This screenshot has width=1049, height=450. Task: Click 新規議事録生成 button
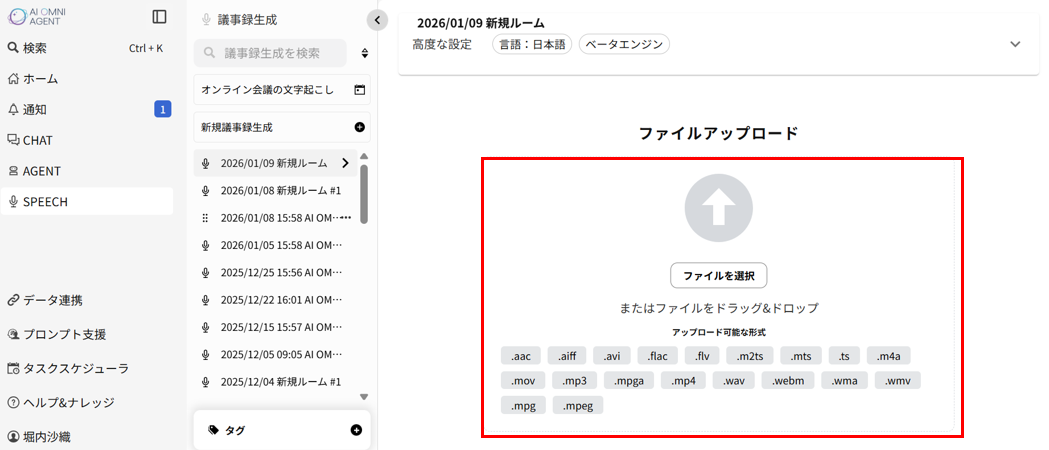282,127
